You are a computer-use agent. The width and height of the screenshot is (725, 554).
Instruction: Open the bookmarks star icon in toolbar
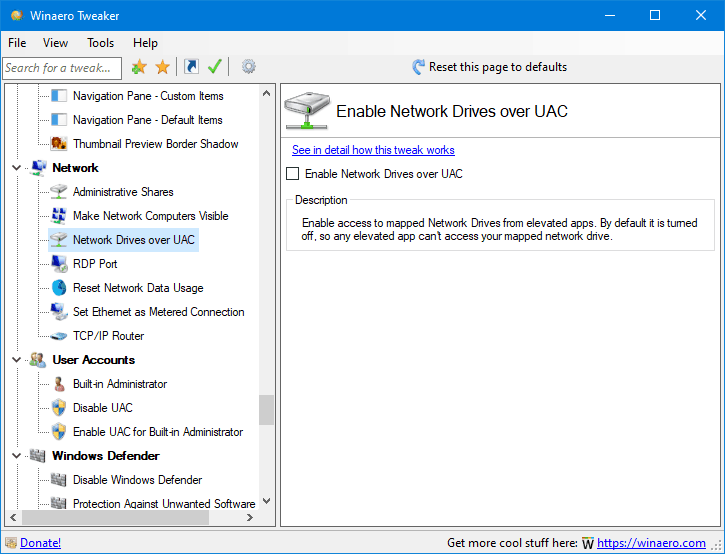(163, 67)
